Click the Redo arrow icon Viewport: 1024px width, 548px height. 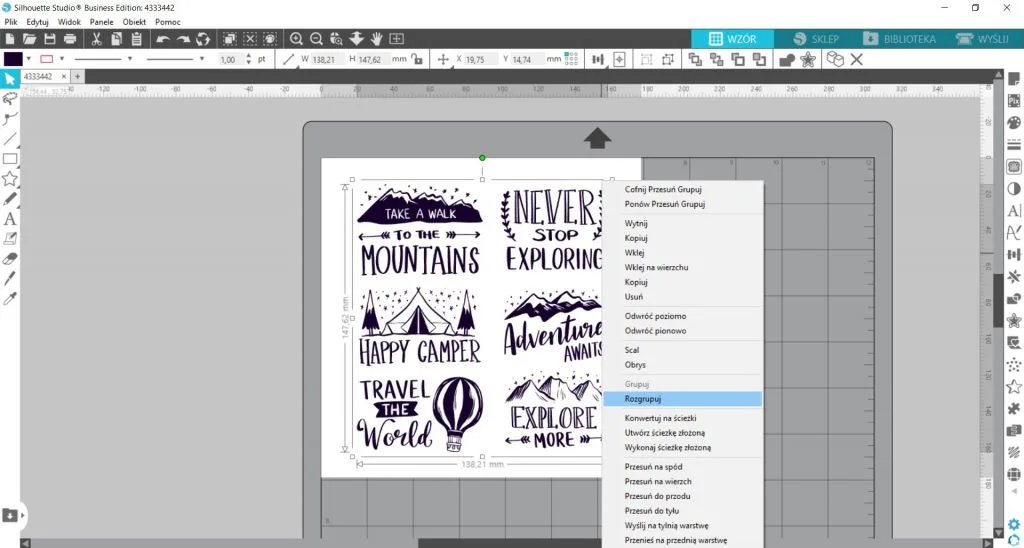coord(184,39)
